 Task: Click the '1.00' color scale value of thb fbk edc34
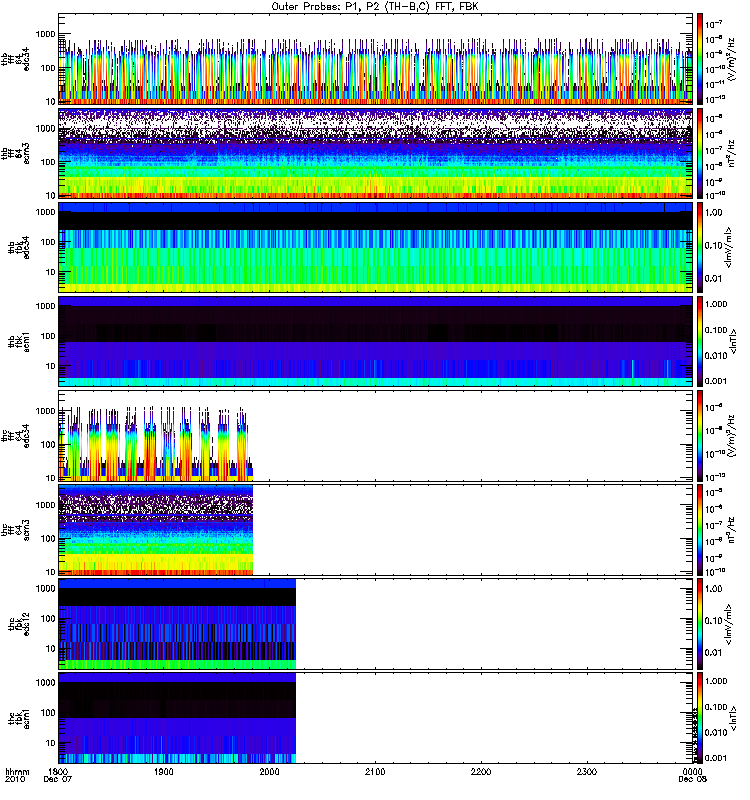[714, 212]
